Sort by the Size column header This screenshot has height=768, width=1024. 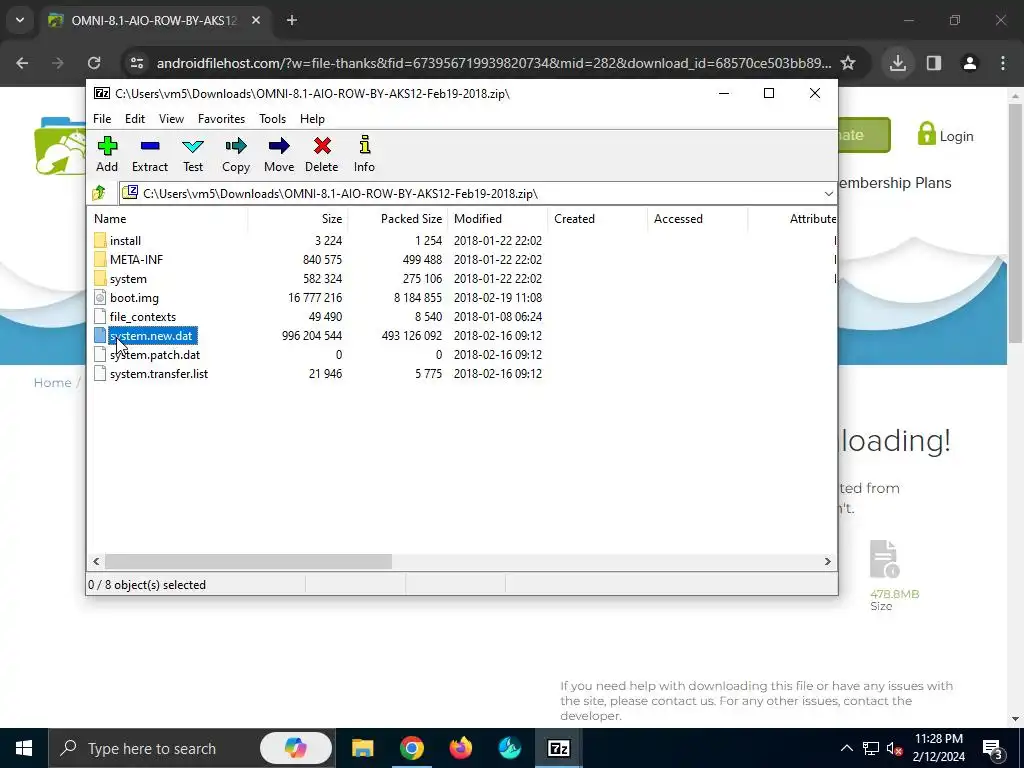pyautogui.click(x=298, y=219)
